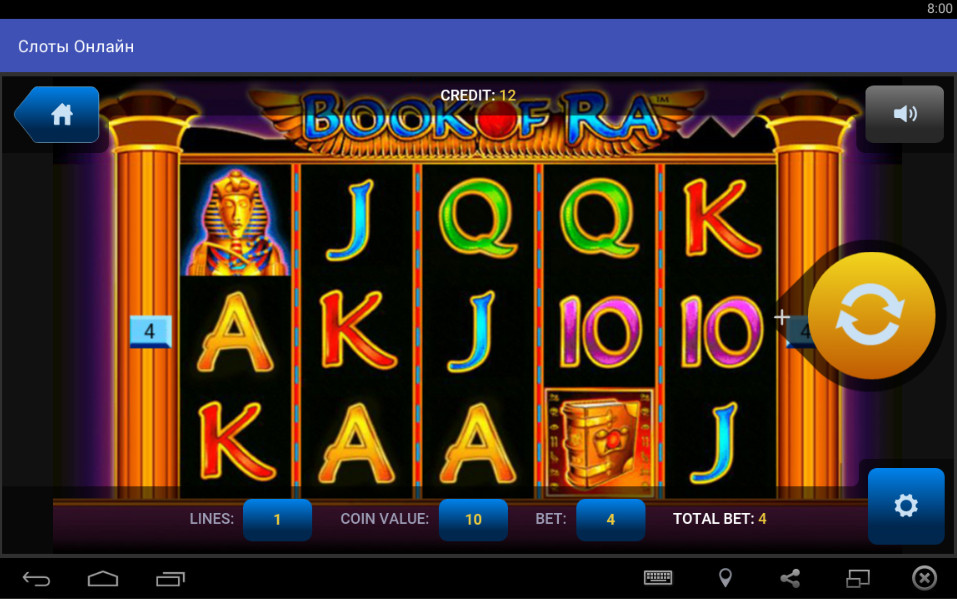957x599 pixels.
Task: Click the Book symbol on fourth reel
Action: (599, 441)
